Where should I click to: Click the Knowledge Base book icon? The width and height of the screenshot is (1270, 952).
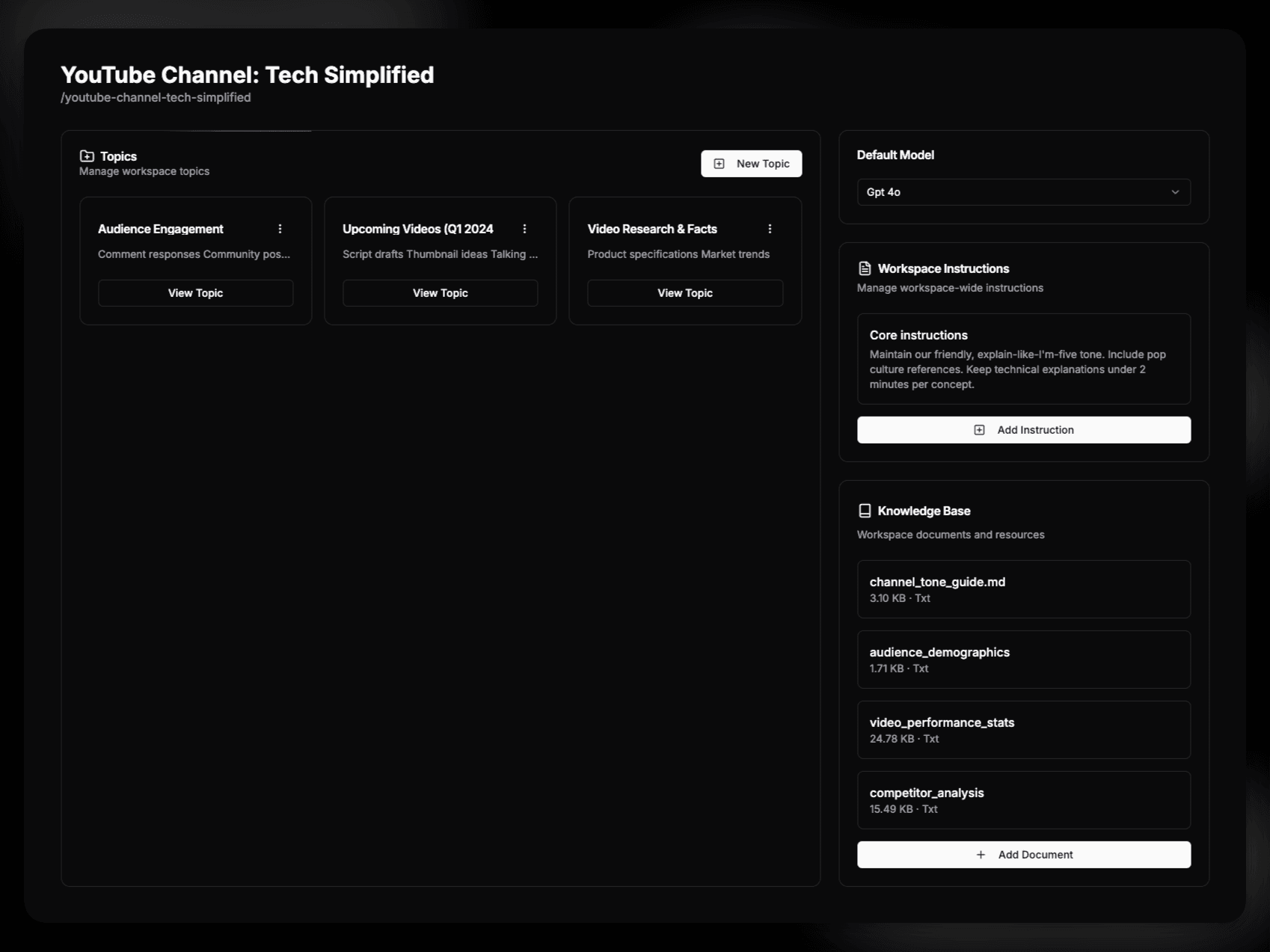coord(865,511)
